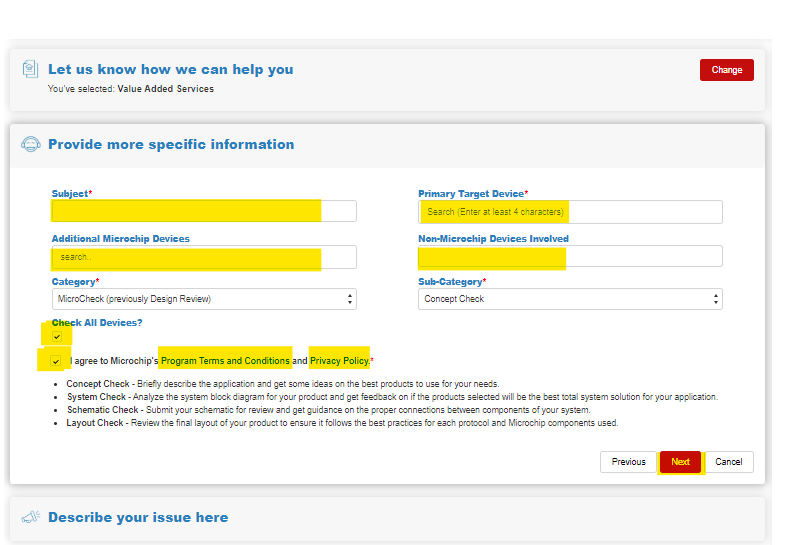Click the Cancel button
Viewport: 795px width, 545px height.
pyautogui.click(x=729, y=462)
